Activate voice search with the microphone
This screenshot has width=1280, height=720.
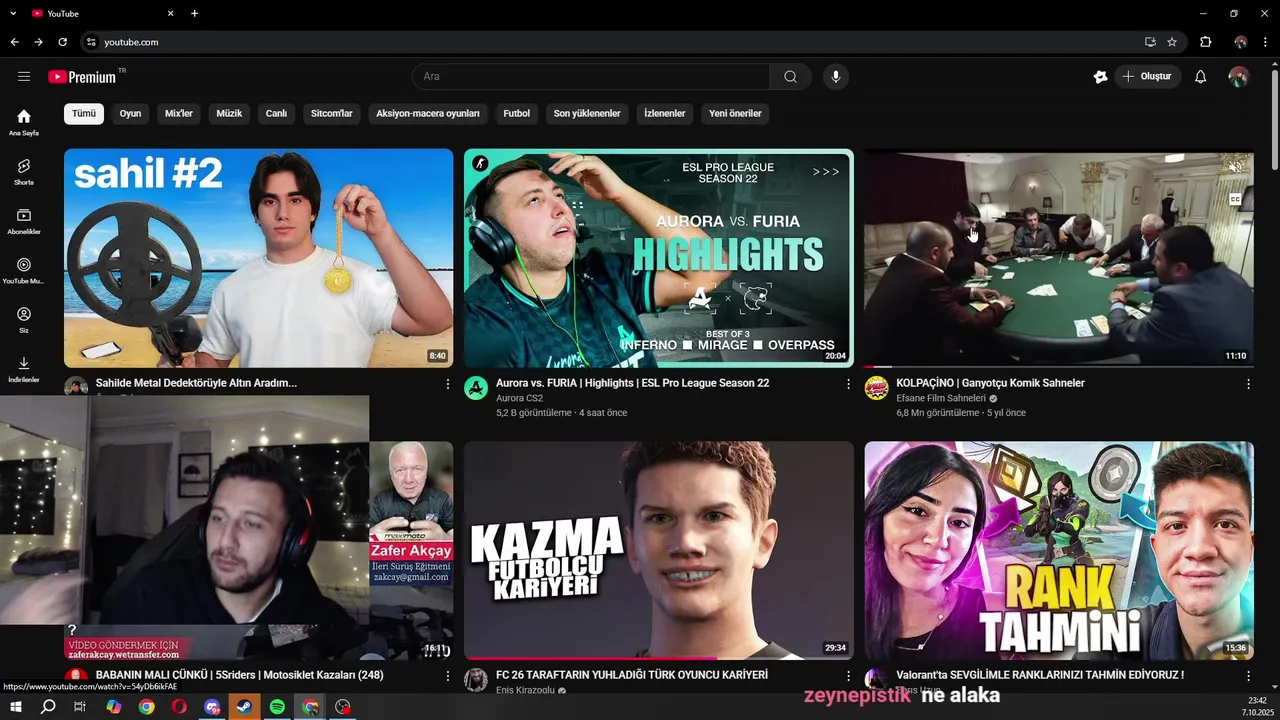[x=836, y=77]
